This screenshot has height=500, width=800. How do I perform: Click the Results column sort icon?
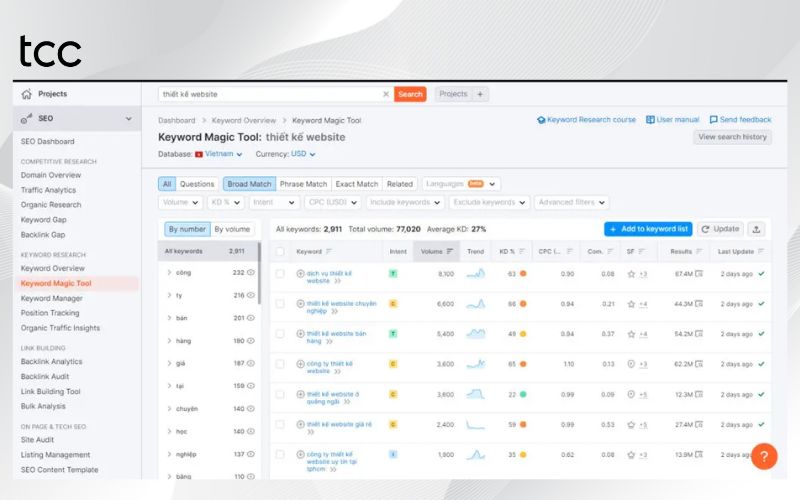(699, 252)
